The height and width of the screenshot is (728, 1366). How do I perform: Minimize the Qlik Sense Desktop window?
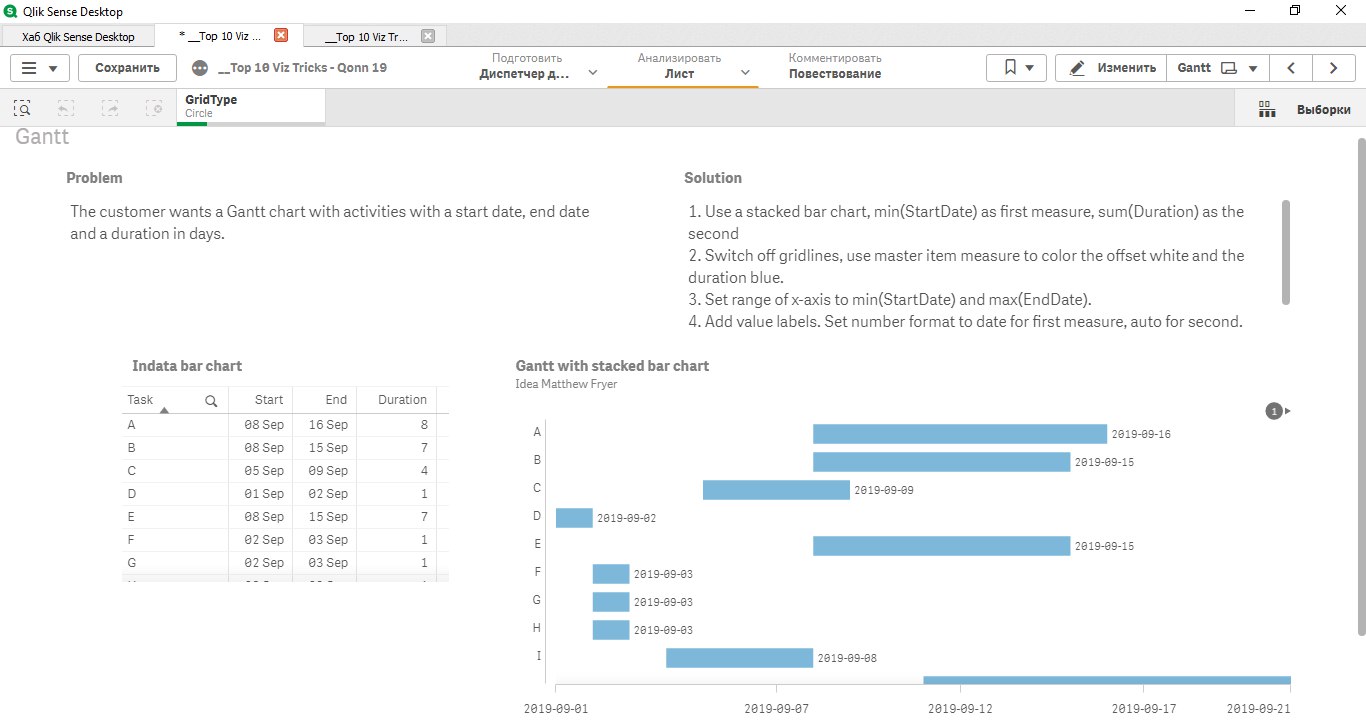pyautogui.click(x=1249, y=10)
